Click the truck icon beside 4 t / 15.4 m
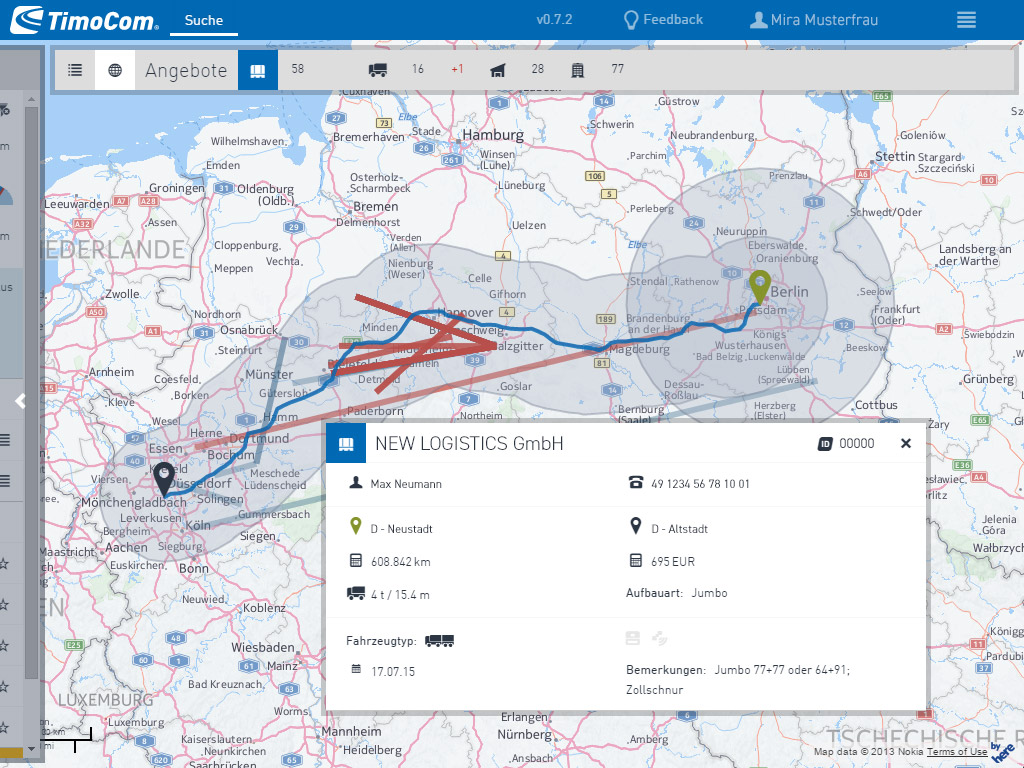Screen dimensions: 1024x768 tap(356, 593)
